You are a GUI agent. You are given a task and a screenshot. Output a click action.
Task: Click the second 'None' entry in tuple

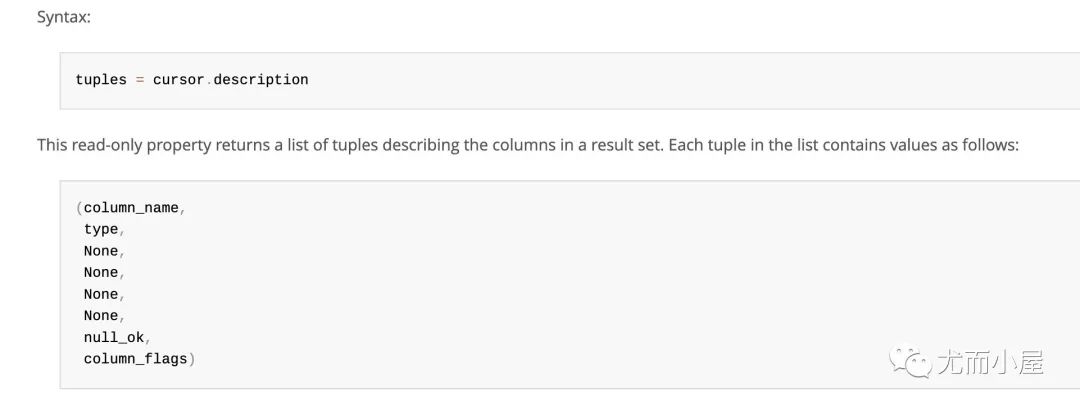pos(101,272)
